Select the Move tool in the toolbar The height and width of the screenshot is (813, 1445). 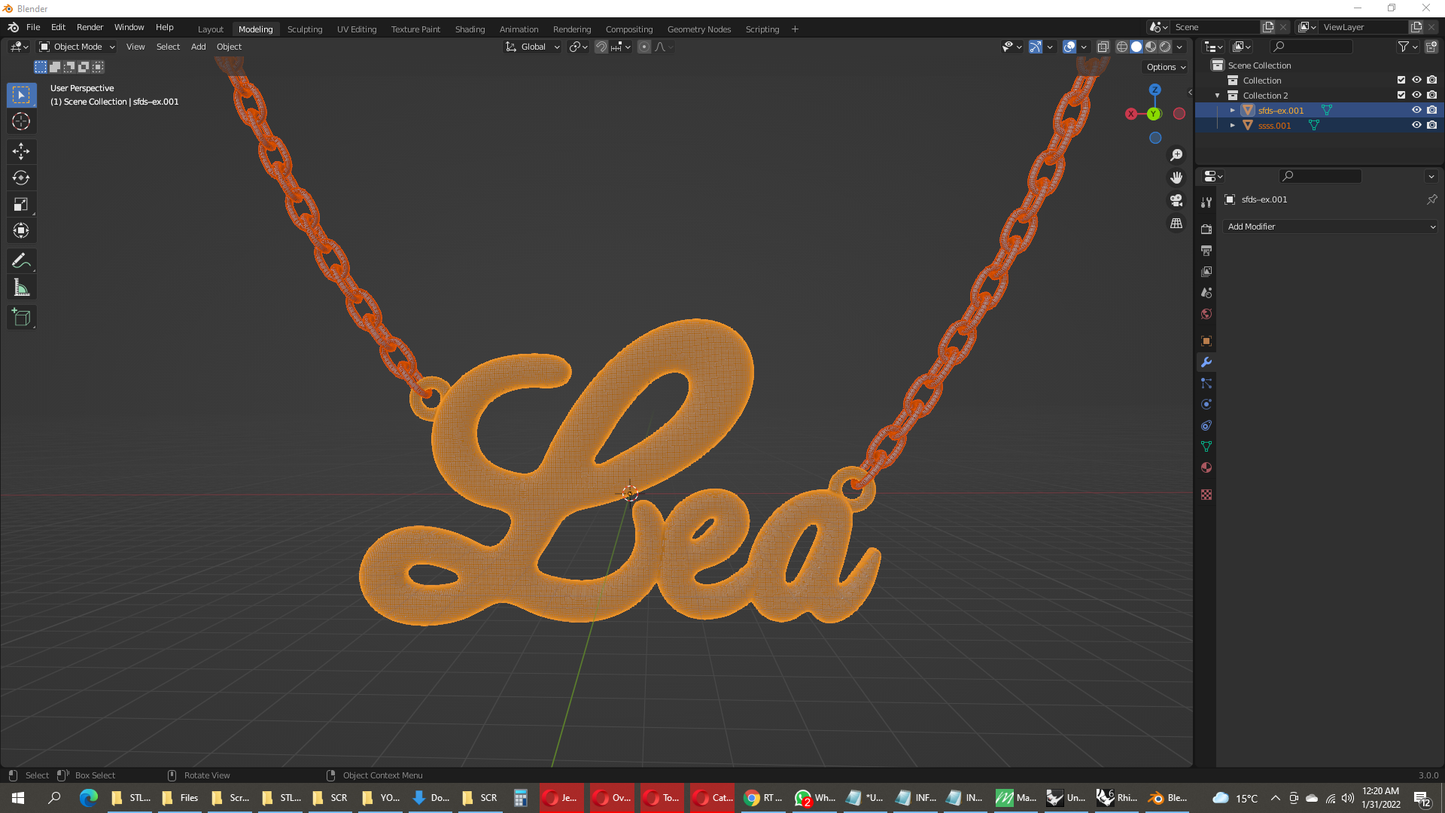point(21,150)
